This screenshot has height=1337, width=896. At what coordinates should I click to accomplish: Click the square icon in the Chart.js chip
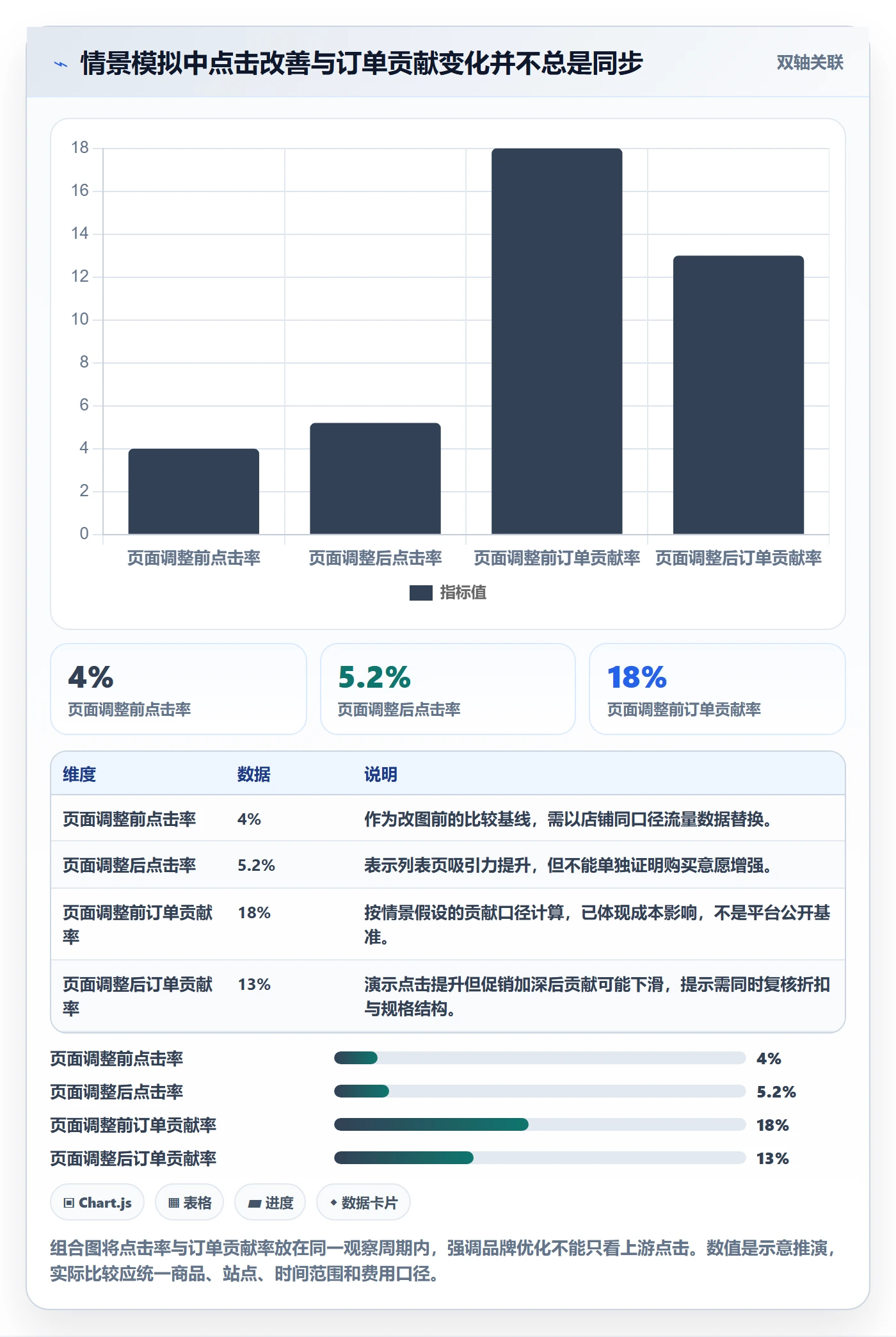[69, 1203]
